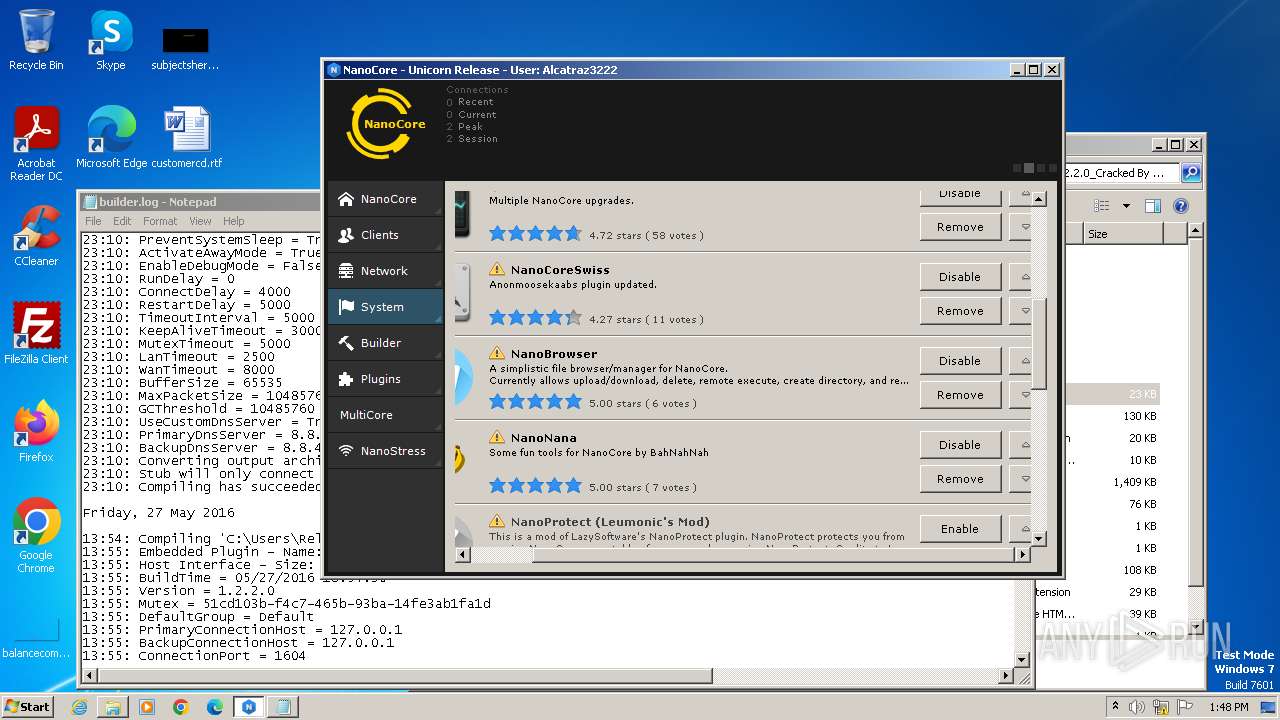The width and height of the screenshot is (1280, 720).
Task: Open FileZilla Client desktop shortcut
Action: pos(36,334)
